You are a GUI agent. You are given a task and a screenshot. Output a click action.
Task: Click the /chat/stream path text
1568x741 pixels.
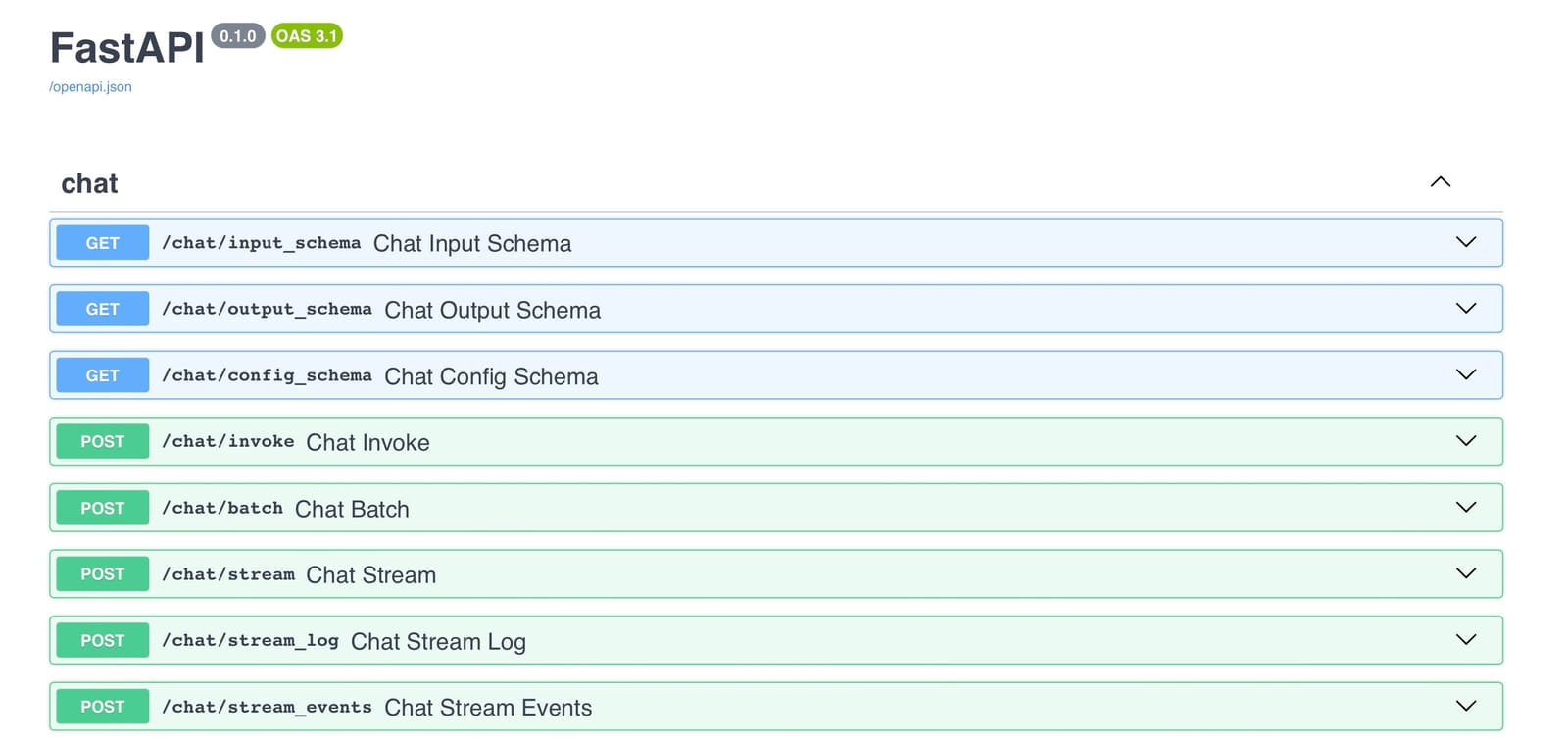point(228,574)
